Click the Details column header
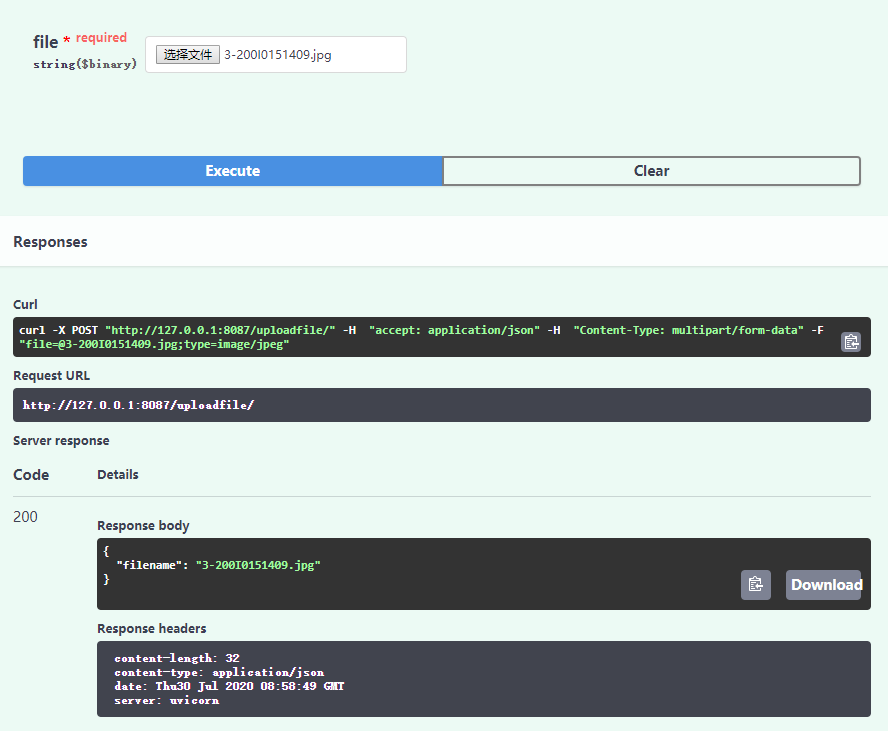The image size is (888, 731). point(117,474)
